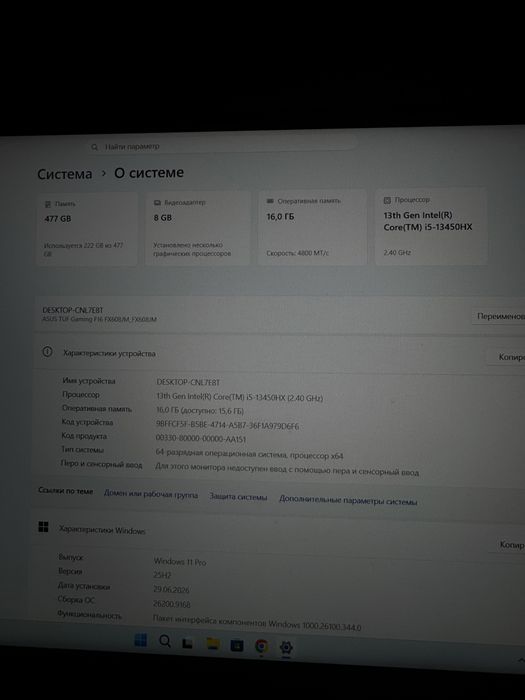Open Дополнительные параметры системы link

(x=348, y=500)
